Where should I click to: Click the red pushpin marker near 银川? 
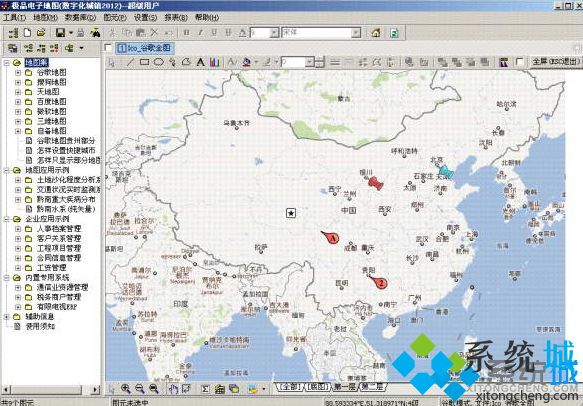pyautogui.click(x=376, y=183)
